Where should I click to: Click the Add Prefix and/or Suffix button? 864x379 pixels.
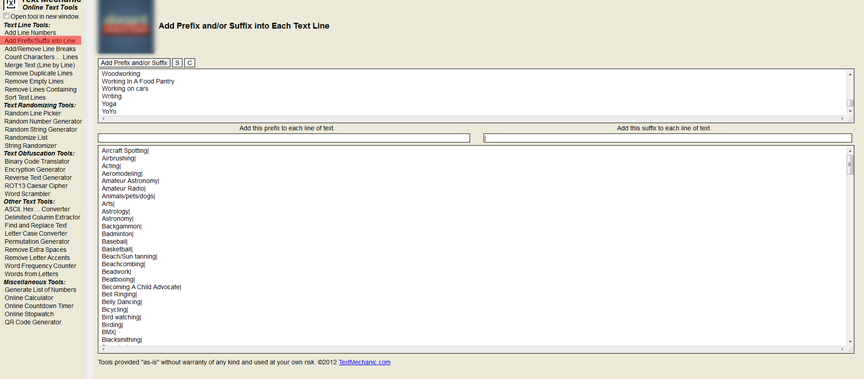134,63
